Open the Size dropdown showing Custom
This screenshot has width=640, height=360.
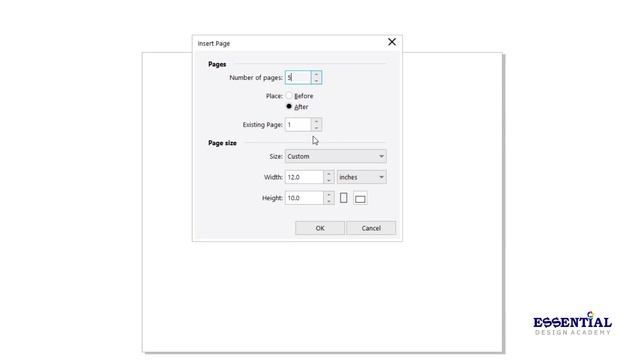click(x=336, y=156)
